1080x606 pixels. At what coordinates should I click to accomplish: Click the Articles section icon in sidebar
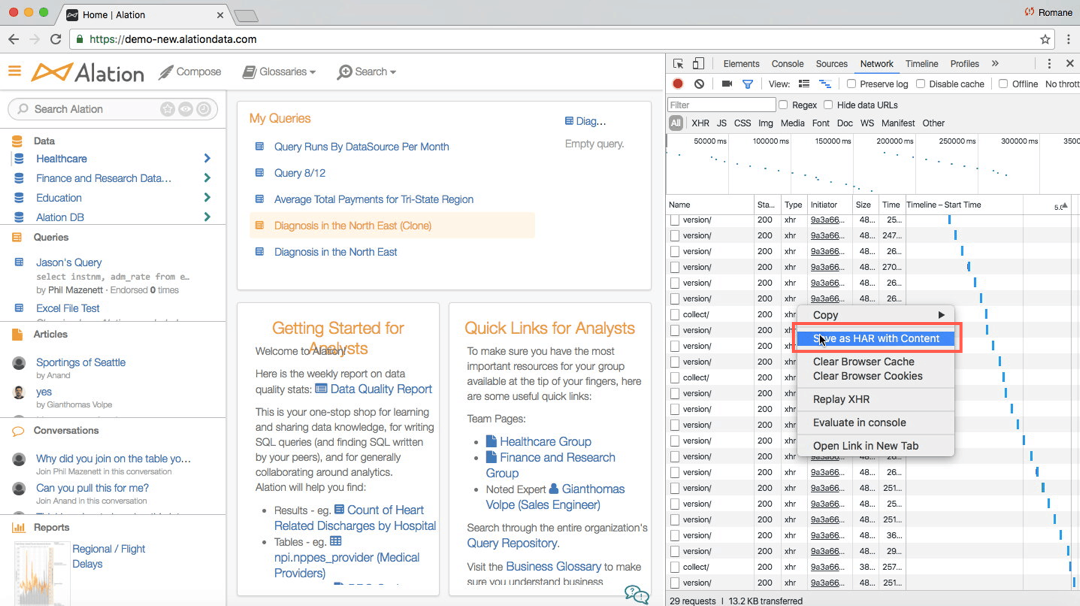point(17,334)
